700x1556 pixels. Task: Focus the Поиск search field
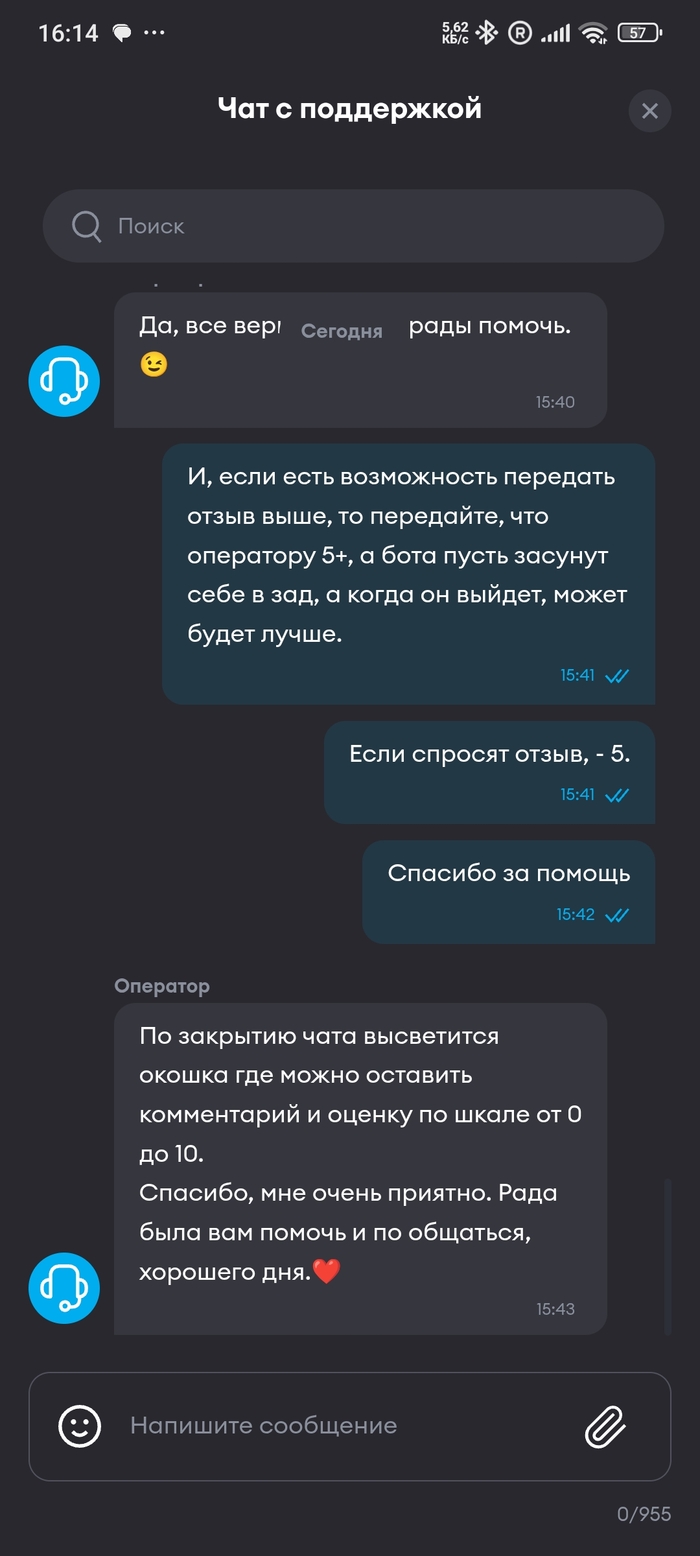pos(380,226)
